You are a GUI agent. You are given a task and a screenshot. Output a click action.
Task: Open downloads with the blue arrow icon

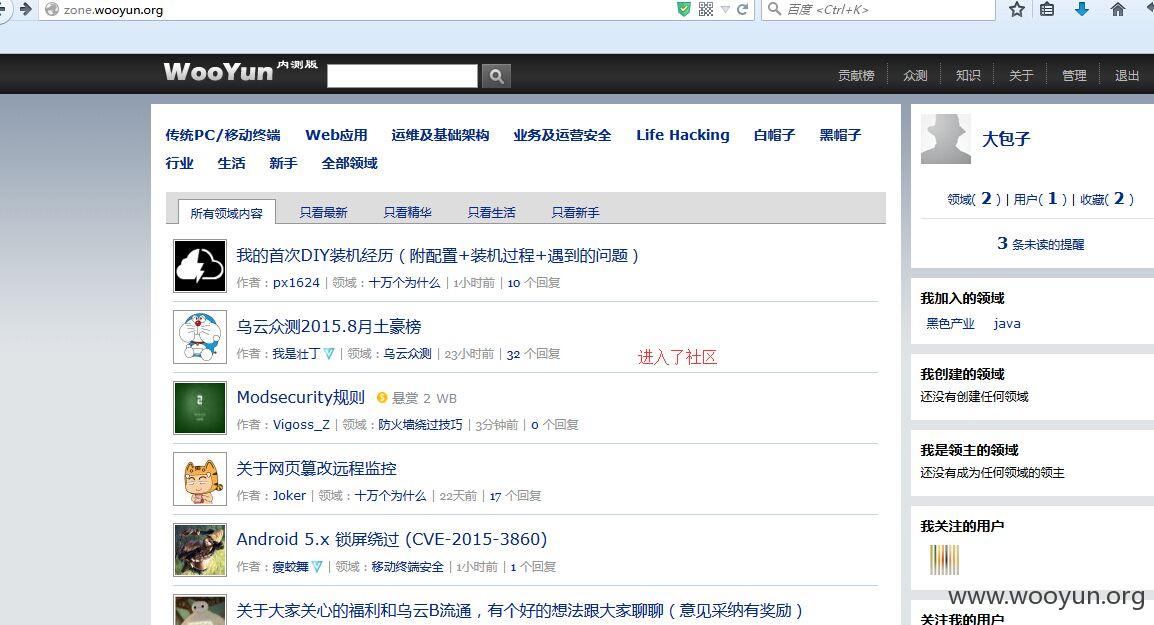pyautogui.click(x=1082, y=9)
